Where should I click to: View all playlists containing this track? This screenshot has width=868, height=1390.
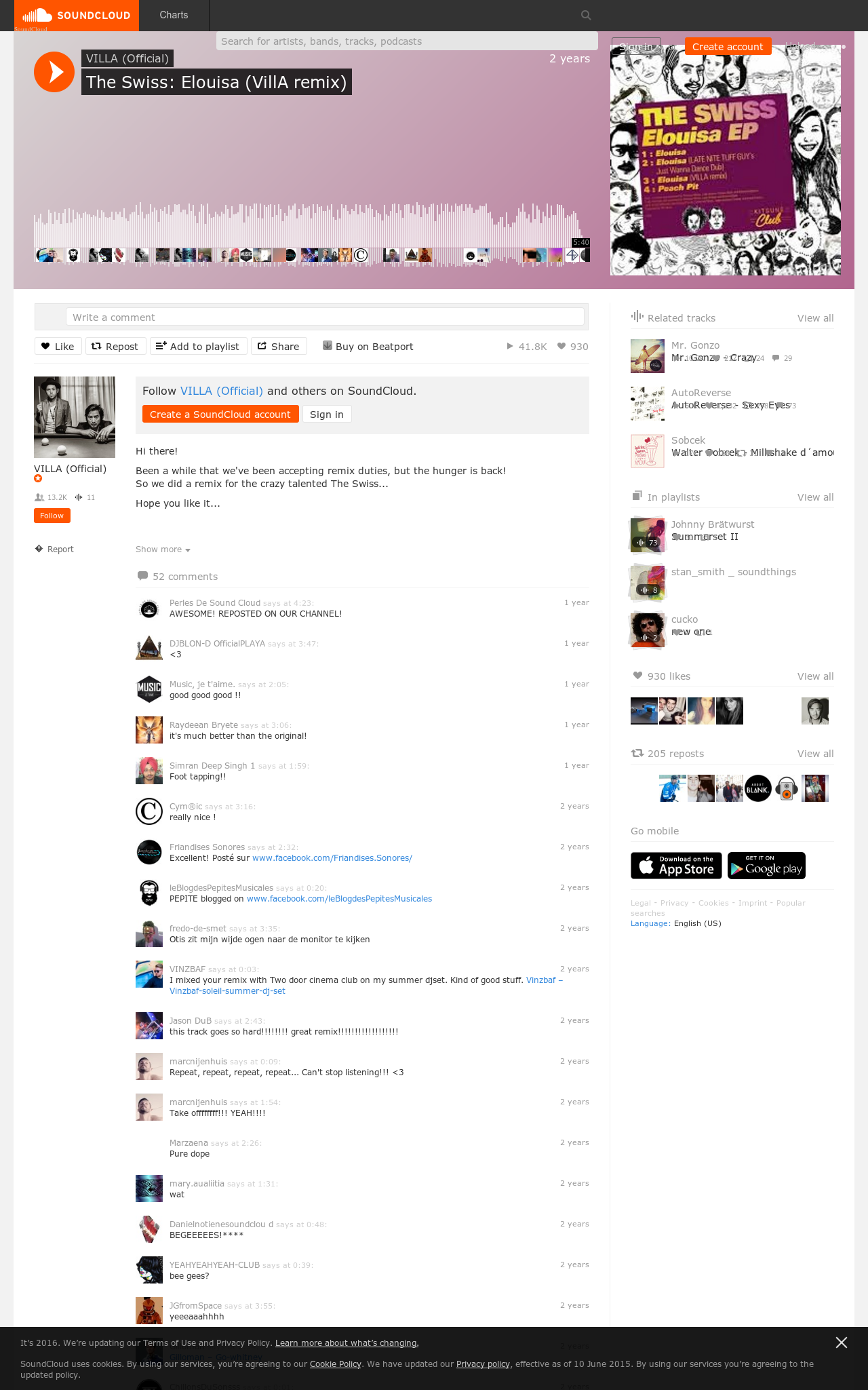click(x=815, y=497)
